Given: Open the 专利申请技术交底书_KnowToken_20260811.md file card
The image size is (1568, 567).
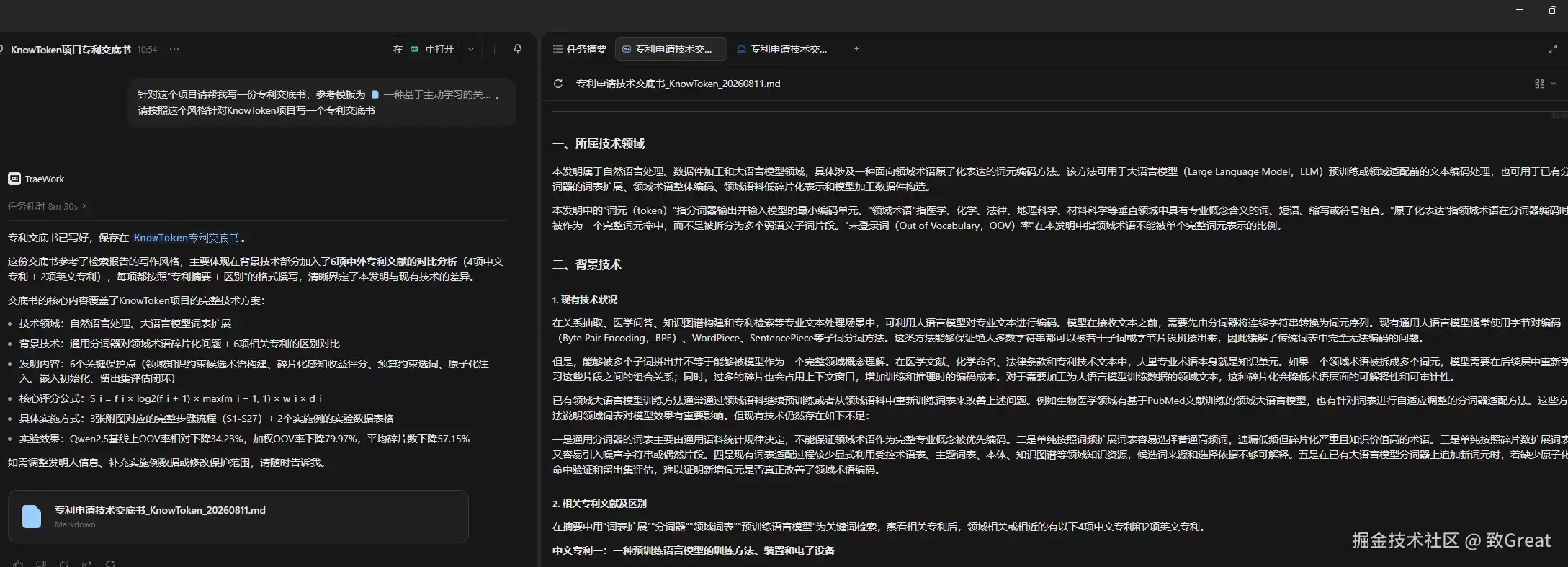Looking at the screenshot, I should click(238, 517).
